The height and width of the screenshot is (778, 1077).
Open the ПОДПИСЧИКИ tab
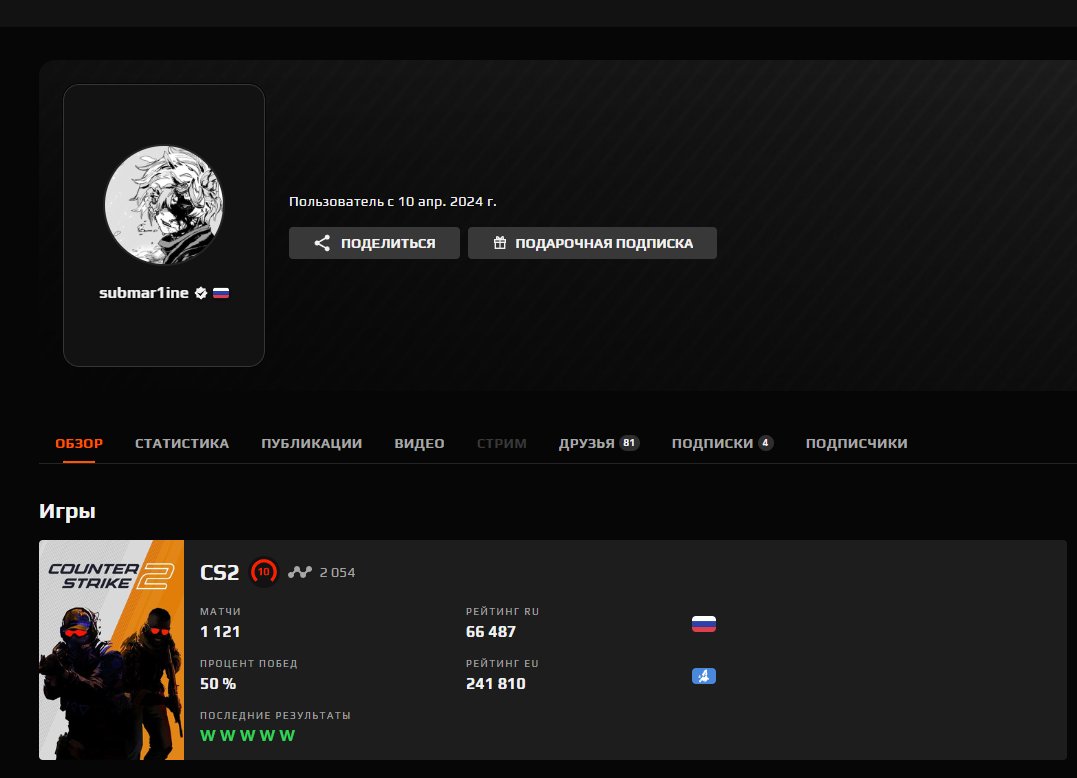[857, 443]
